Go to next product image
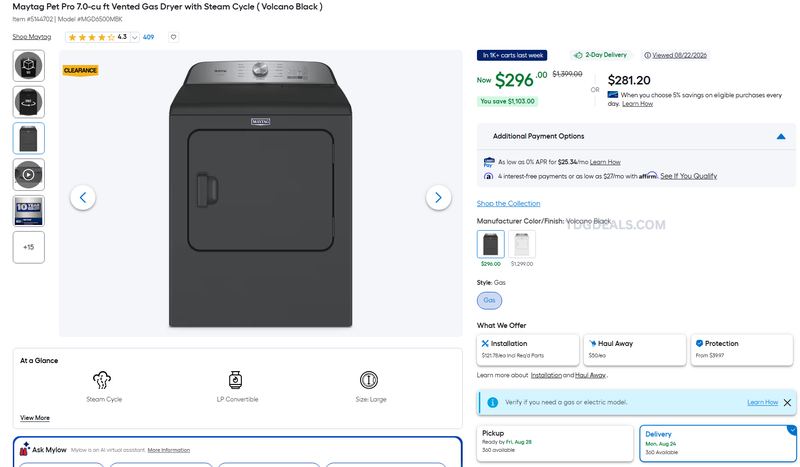This screenshot has width=800, height=467. tap(438, 198)
